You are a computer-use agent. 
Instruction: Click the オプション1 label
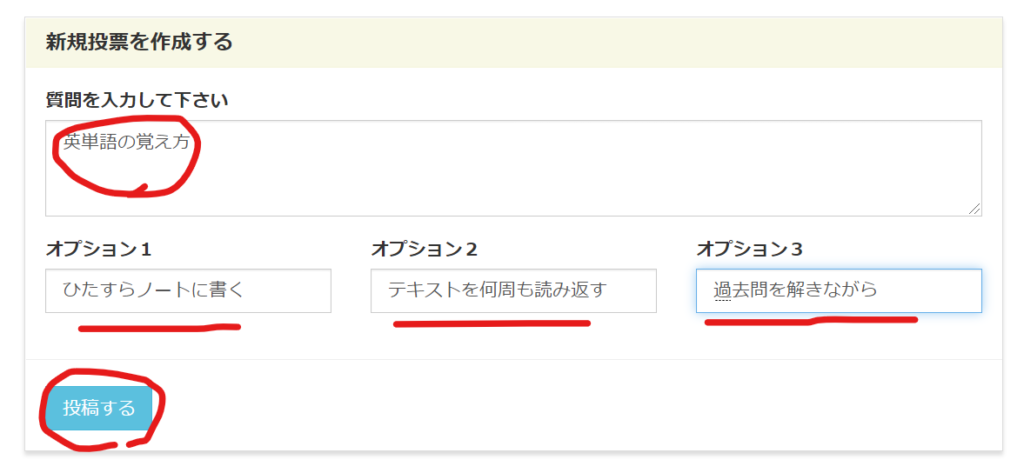tap(99, 249)
